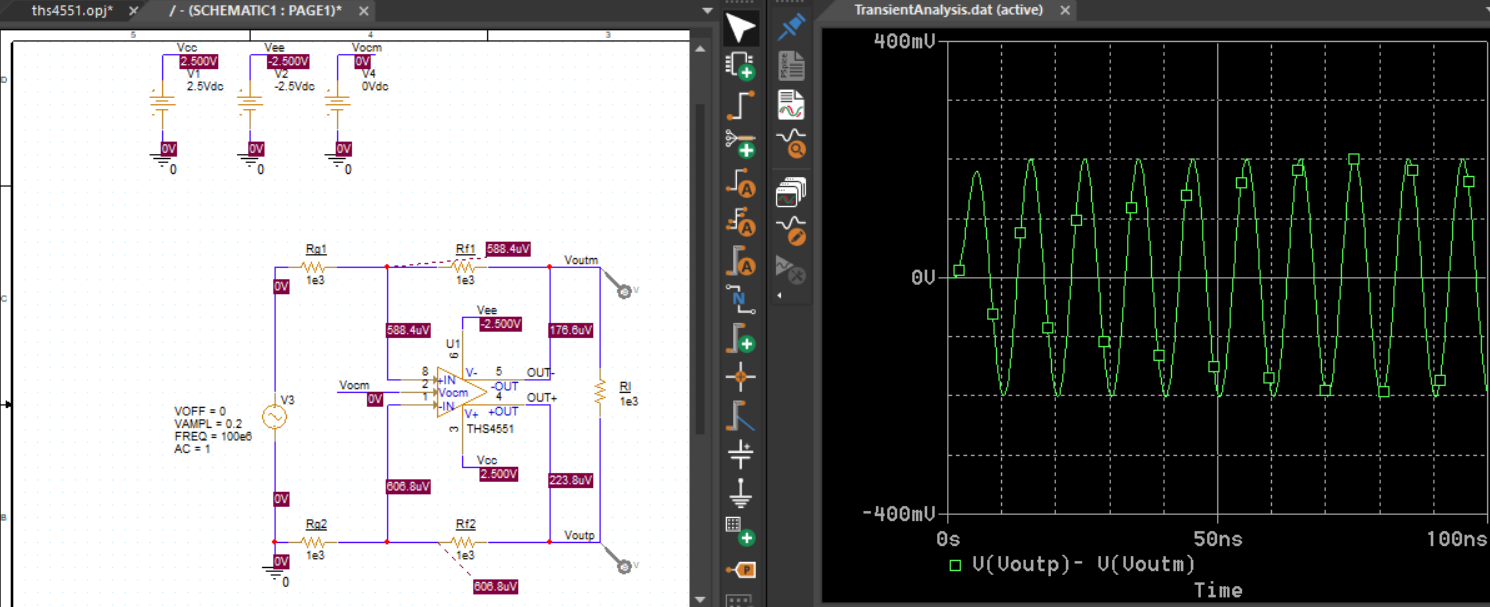Screen dimensions: 1490x607
Task: Select the V1 2.5Vdc battery source
Action: pyautogui.click(x=162, y=105)
